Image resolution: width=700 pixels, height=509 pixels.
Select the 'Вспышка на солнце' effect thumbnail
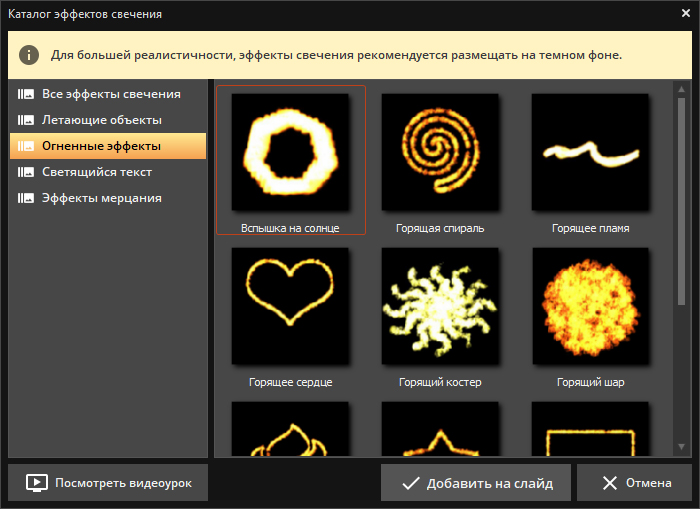tap(290, 152)
